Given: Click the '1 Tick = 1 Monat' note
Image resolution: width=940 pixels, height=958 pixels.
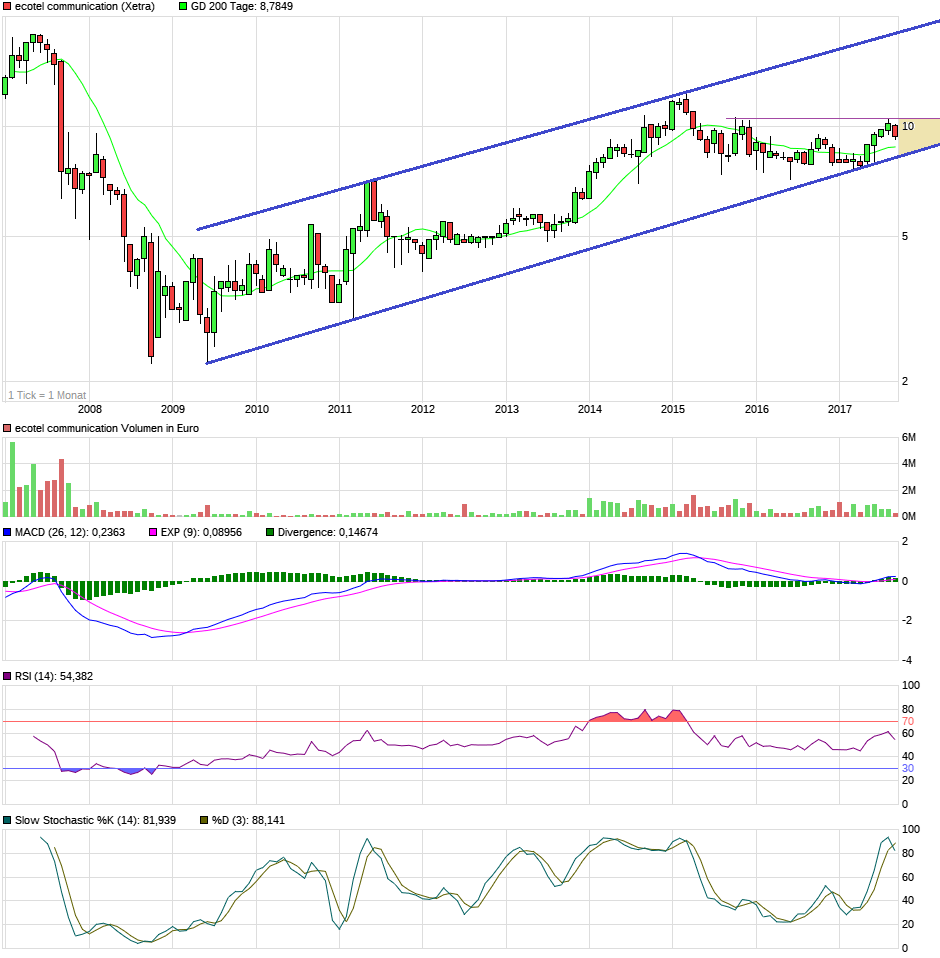Looking at the screenshot, I should click(x=47, y=395).
